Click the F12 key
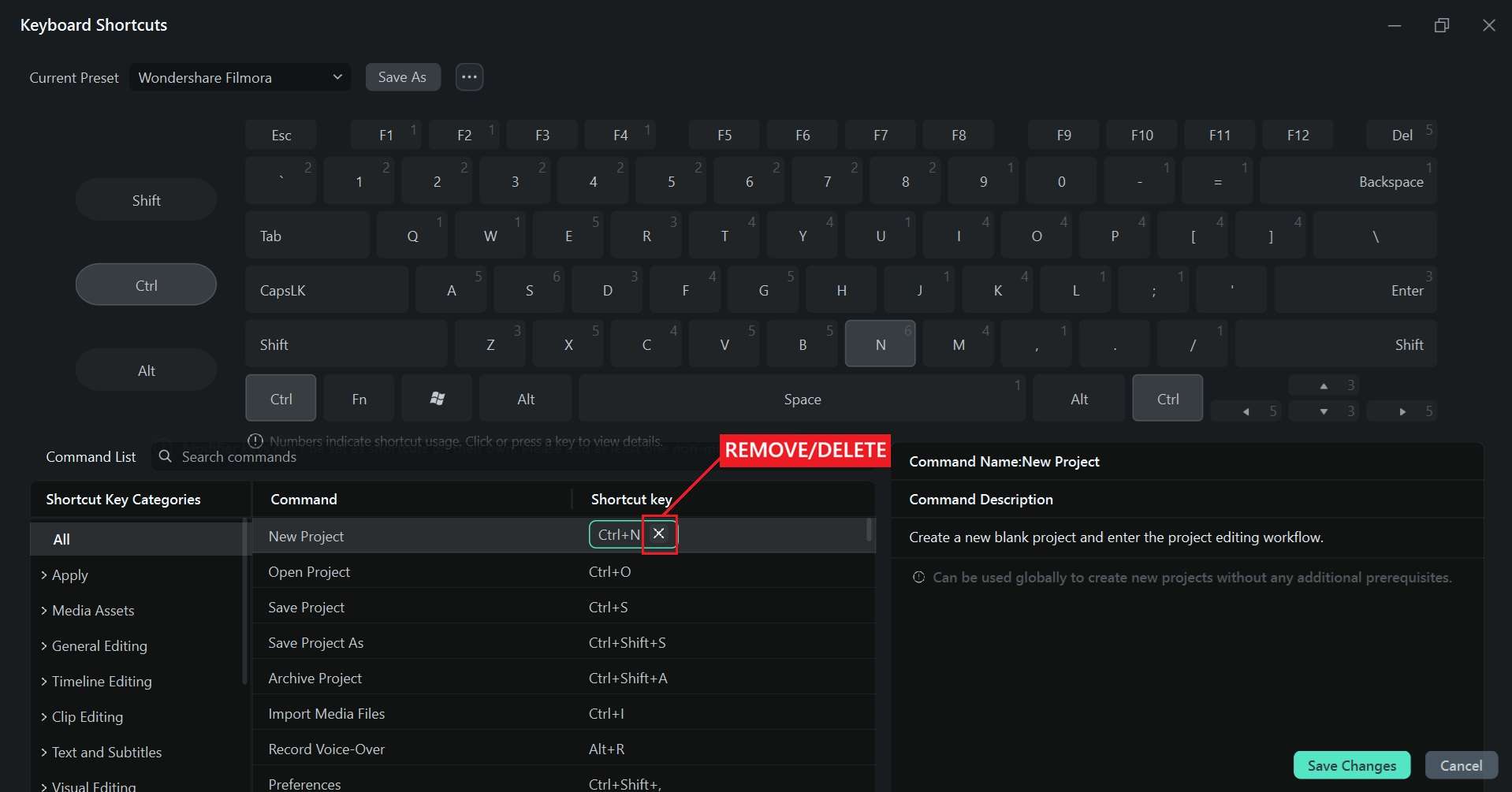The width and height of the screenshot is (1512, 792). pos(1298,135)
